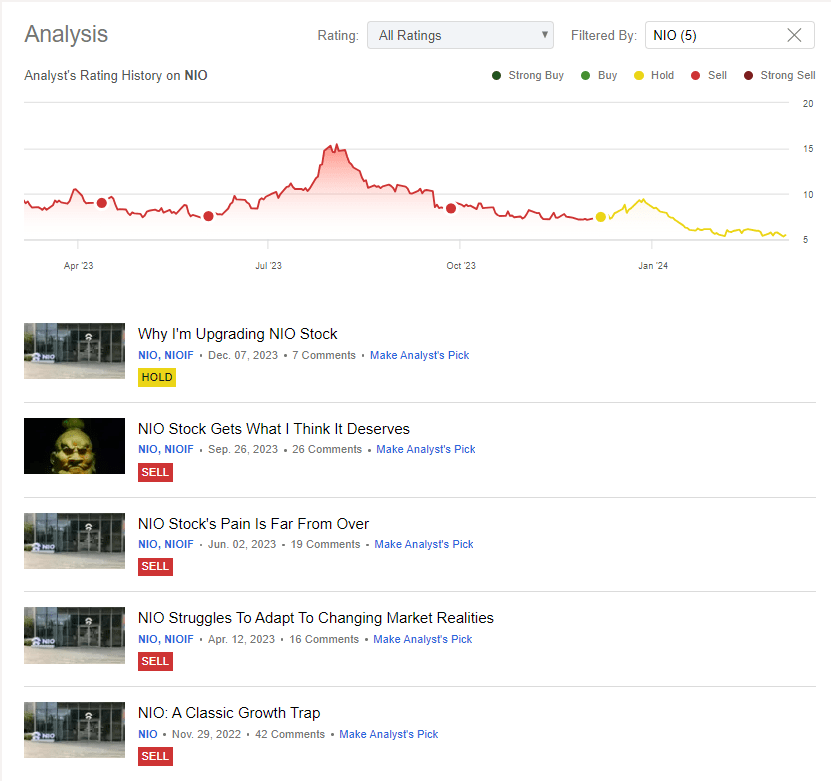Toggle Sell legend item

709,75
